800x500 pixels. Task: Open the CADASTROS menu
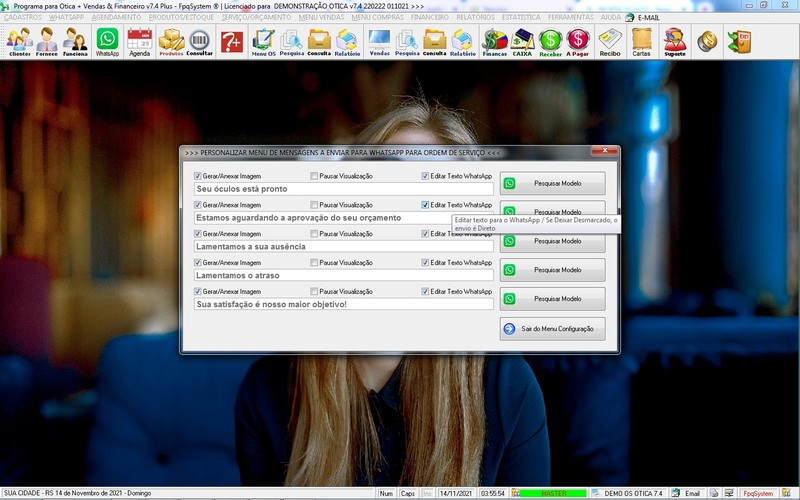point(23,17)
